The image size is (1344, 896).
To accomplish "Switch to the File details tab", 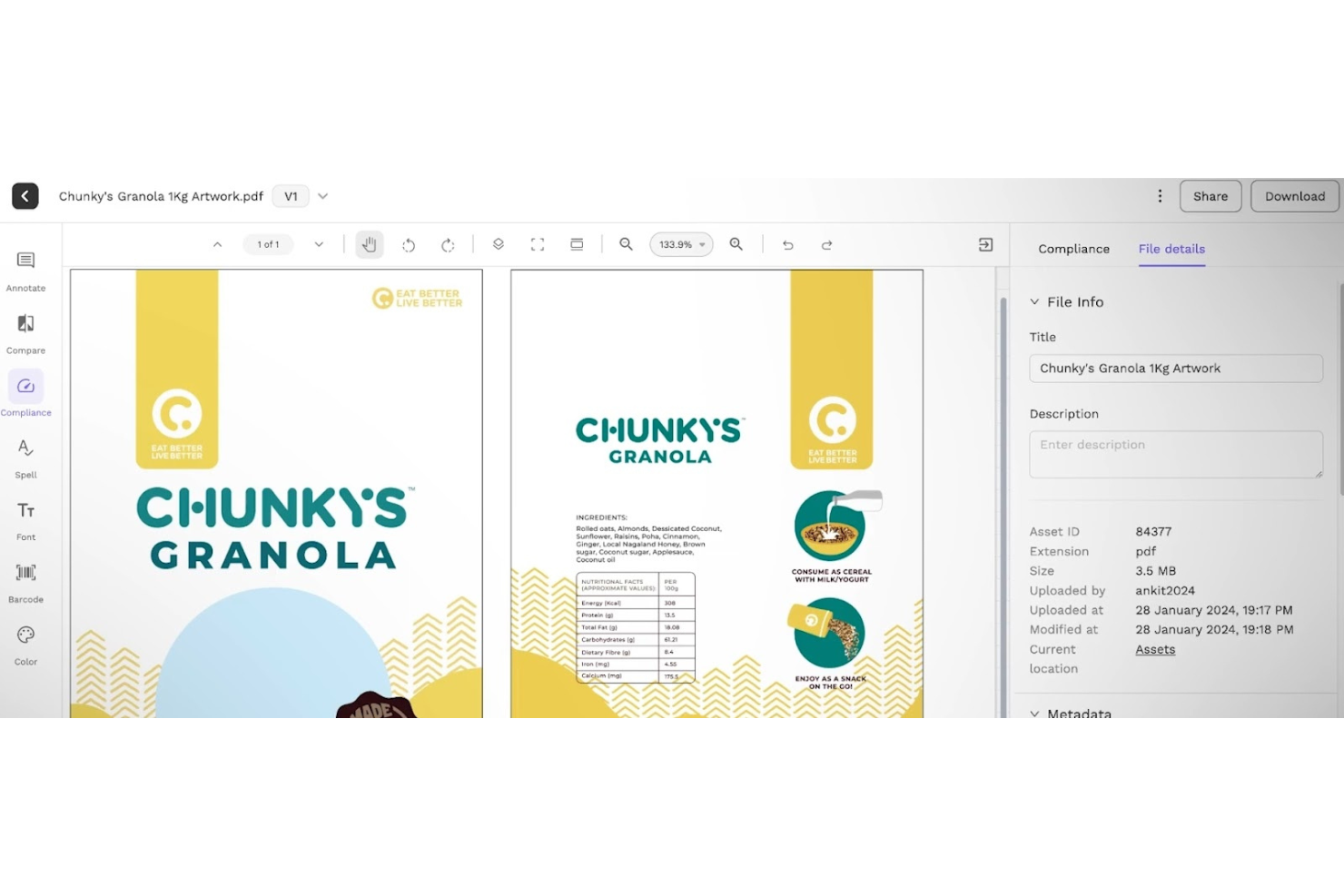I will (x=1171, y=249).
